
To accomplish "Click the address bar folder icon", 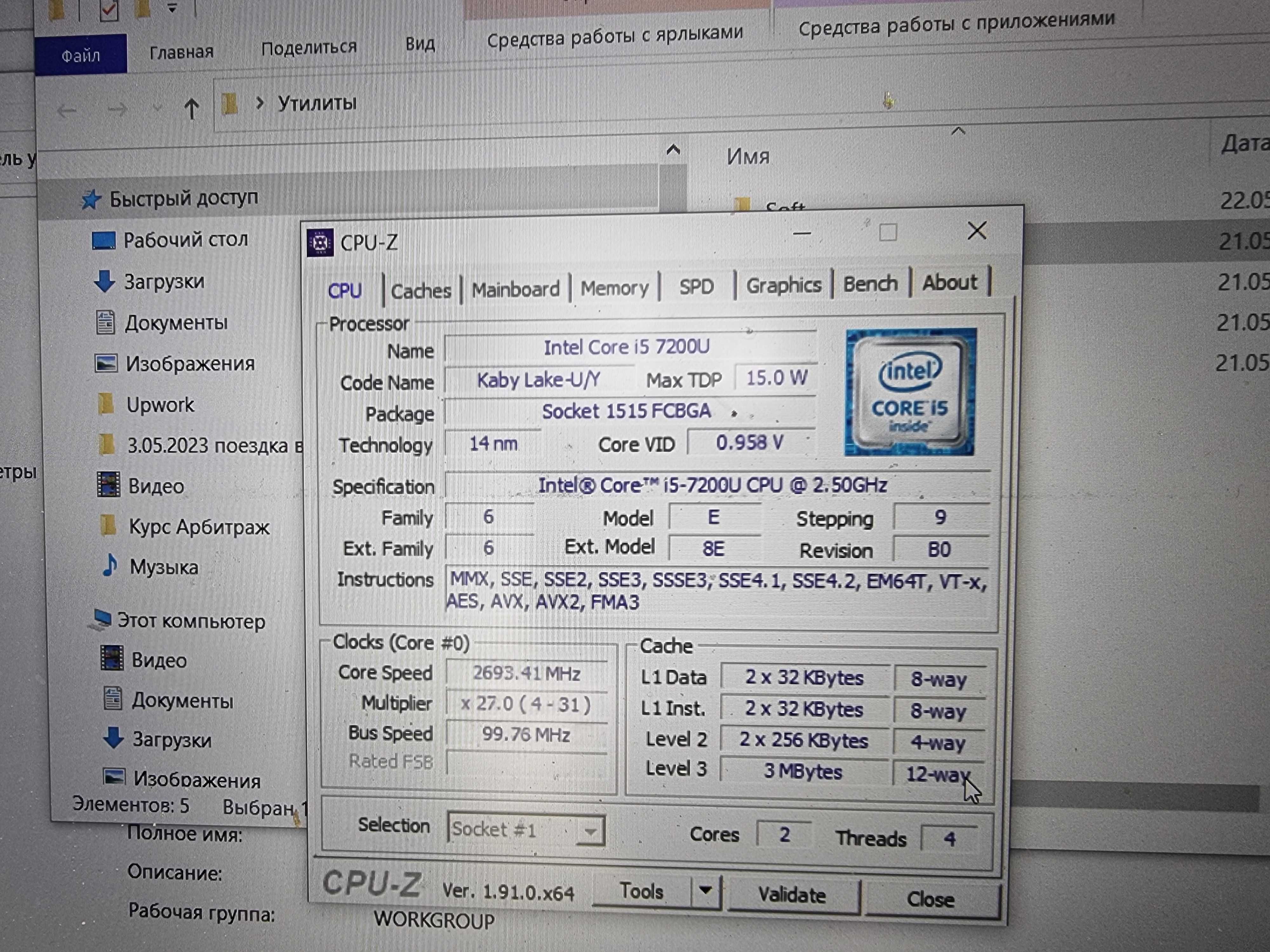I will tap(230, 104).
